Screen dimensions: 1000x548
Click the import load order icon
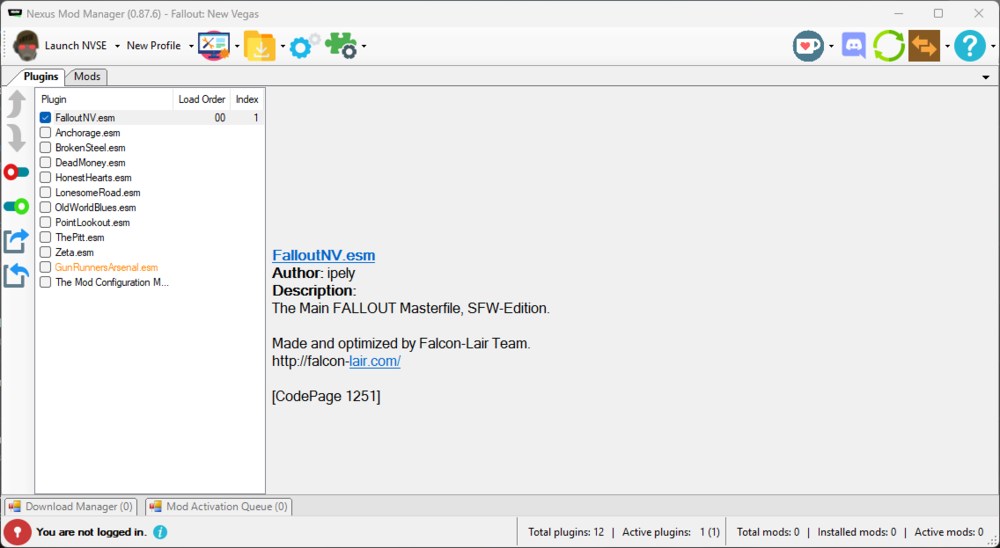point(16,276)
